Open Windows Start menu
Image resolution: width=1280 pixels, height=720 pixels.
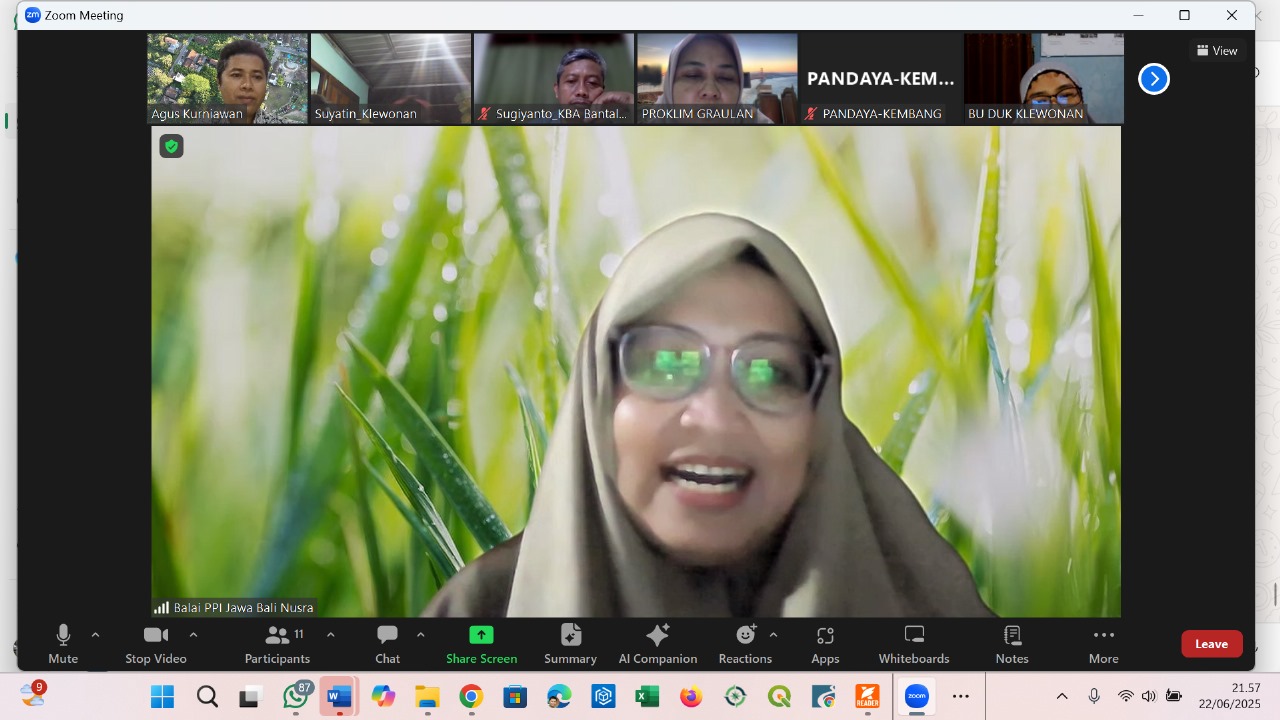pos(162,696)
